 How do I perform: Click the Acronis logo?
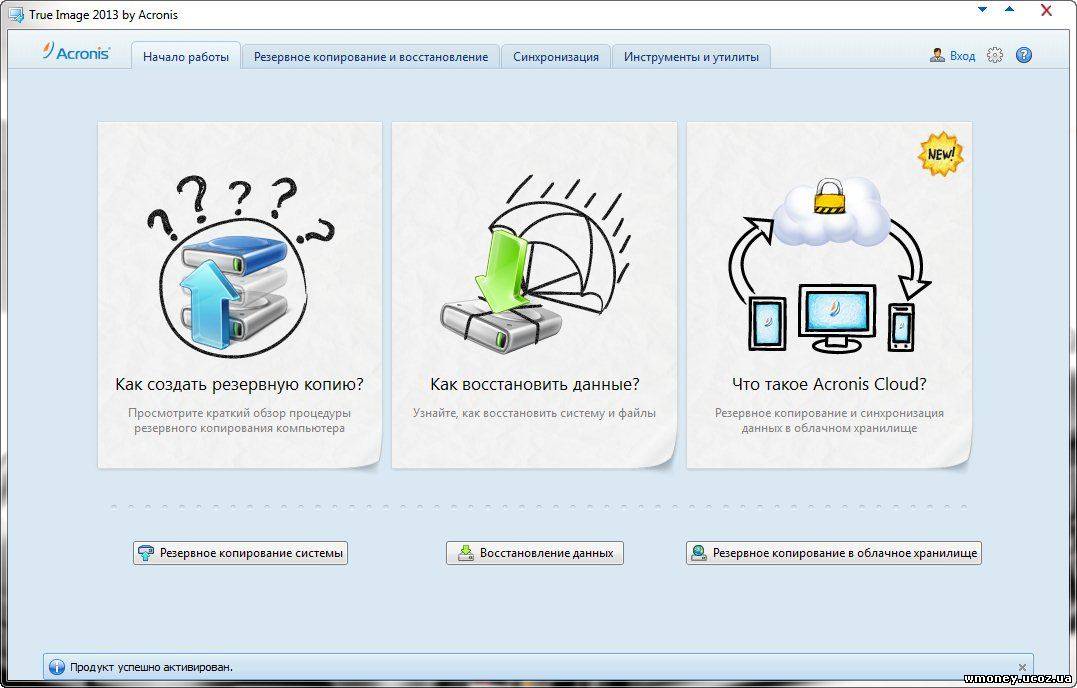(x=76, y=52)
